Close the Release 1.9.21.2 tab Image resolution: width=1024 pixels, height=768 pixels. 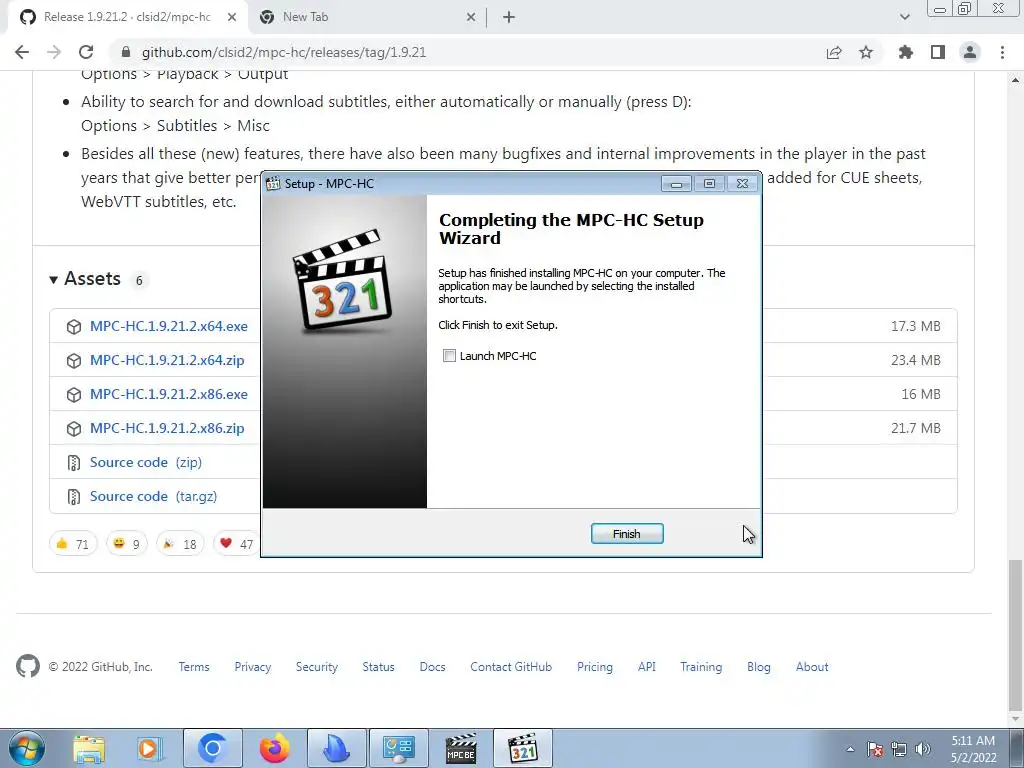(x=232, y=18)
